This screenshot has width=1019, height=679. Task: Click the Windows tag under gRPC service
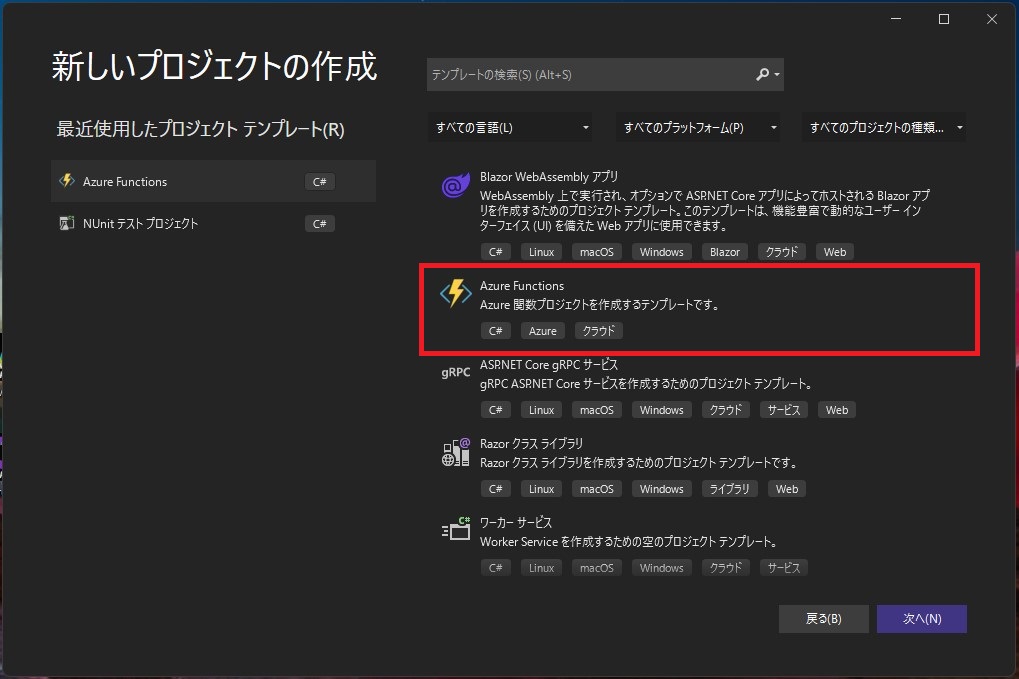[662, 410]
